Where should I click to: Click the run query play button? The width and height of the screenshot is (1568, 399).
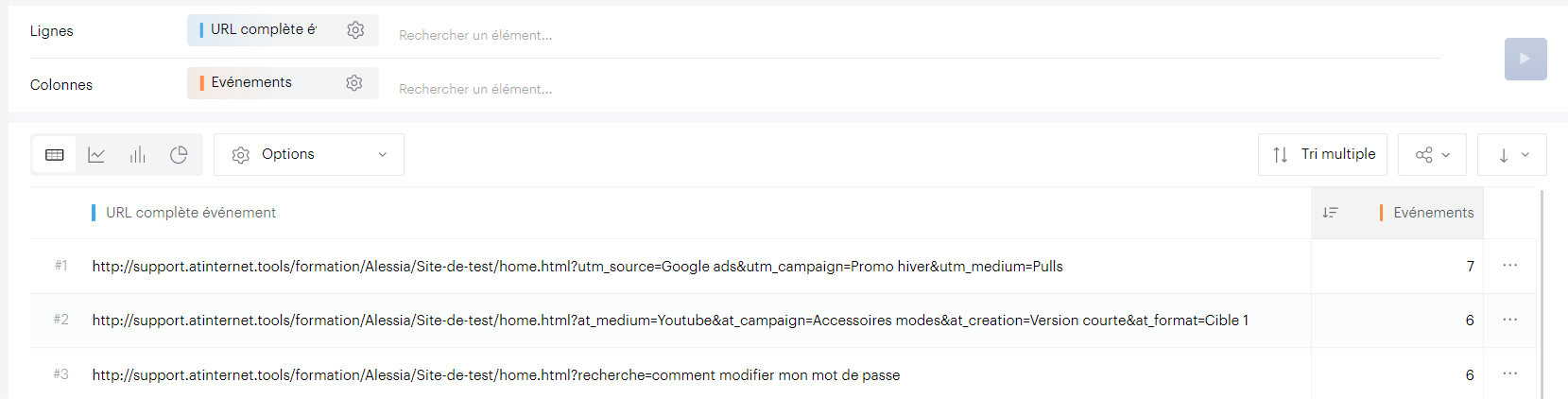1525,59
